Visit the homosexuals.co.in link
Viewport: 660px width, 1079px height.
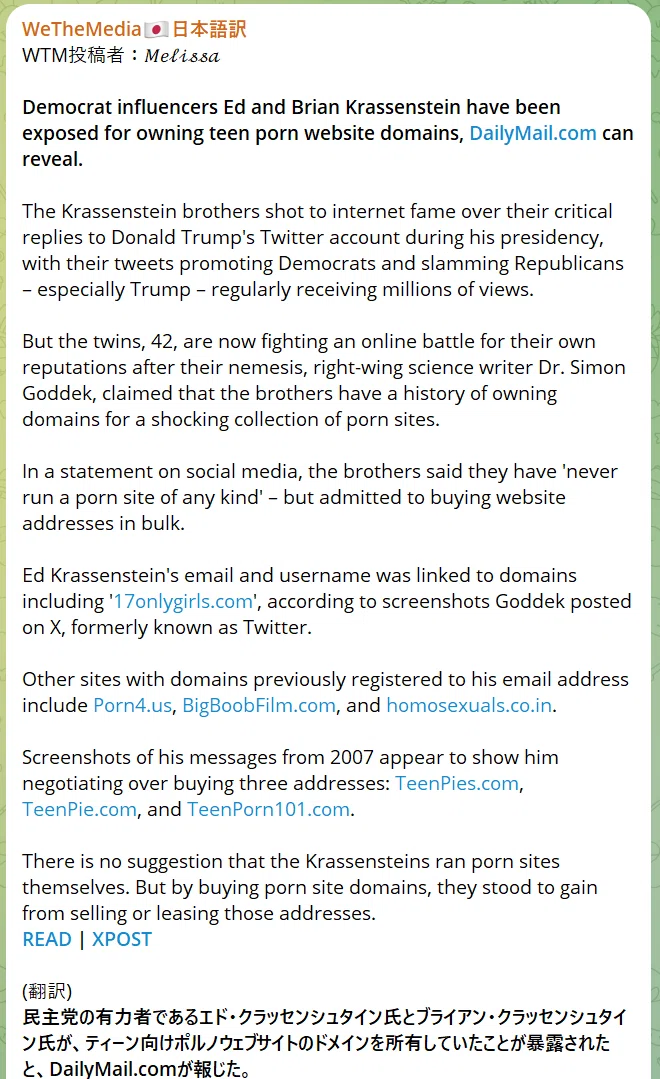pos(469,705)
